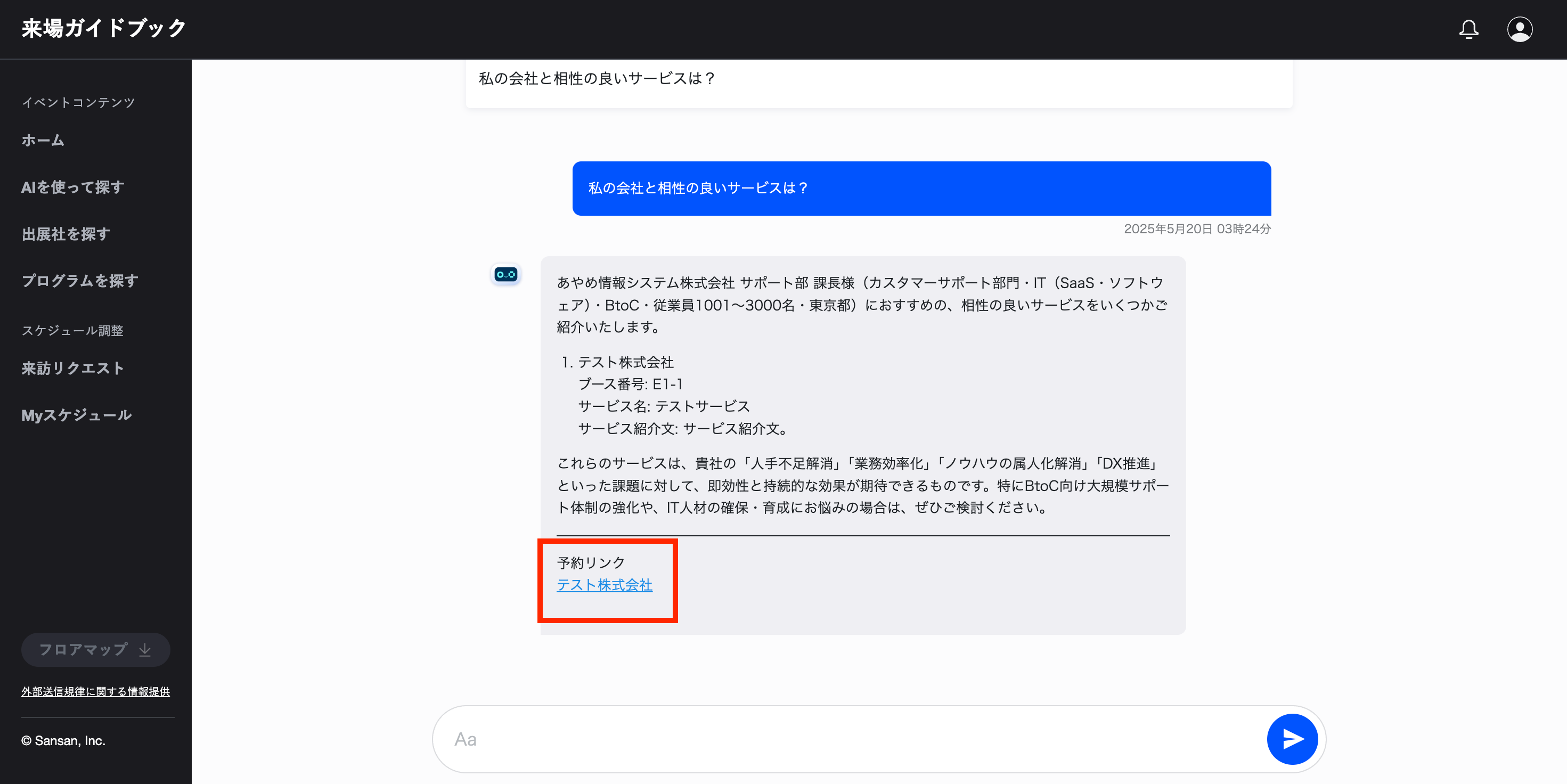Screen dimensions: 1567x784
Task: Open AIを使って探す in the sidebar
Action: click(x=73, y=187)
